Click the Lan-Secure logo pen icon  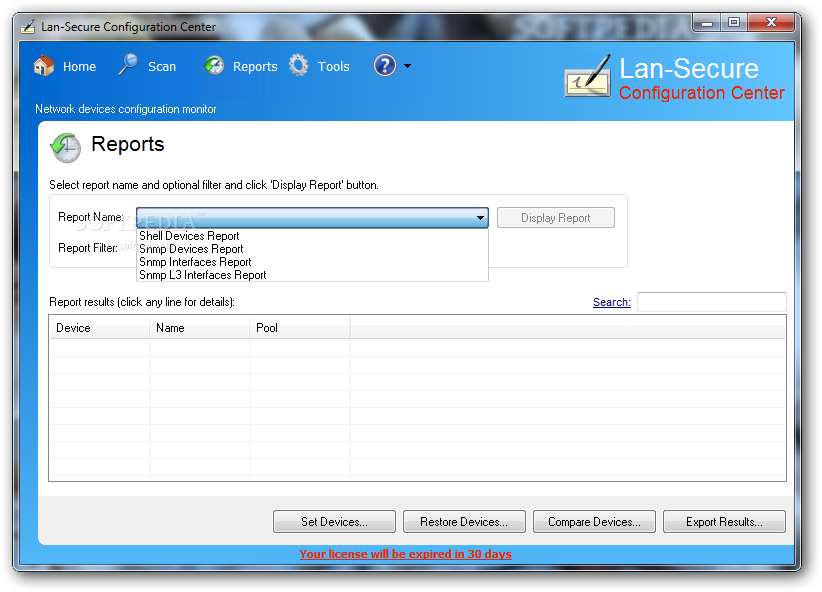[588, 76]
